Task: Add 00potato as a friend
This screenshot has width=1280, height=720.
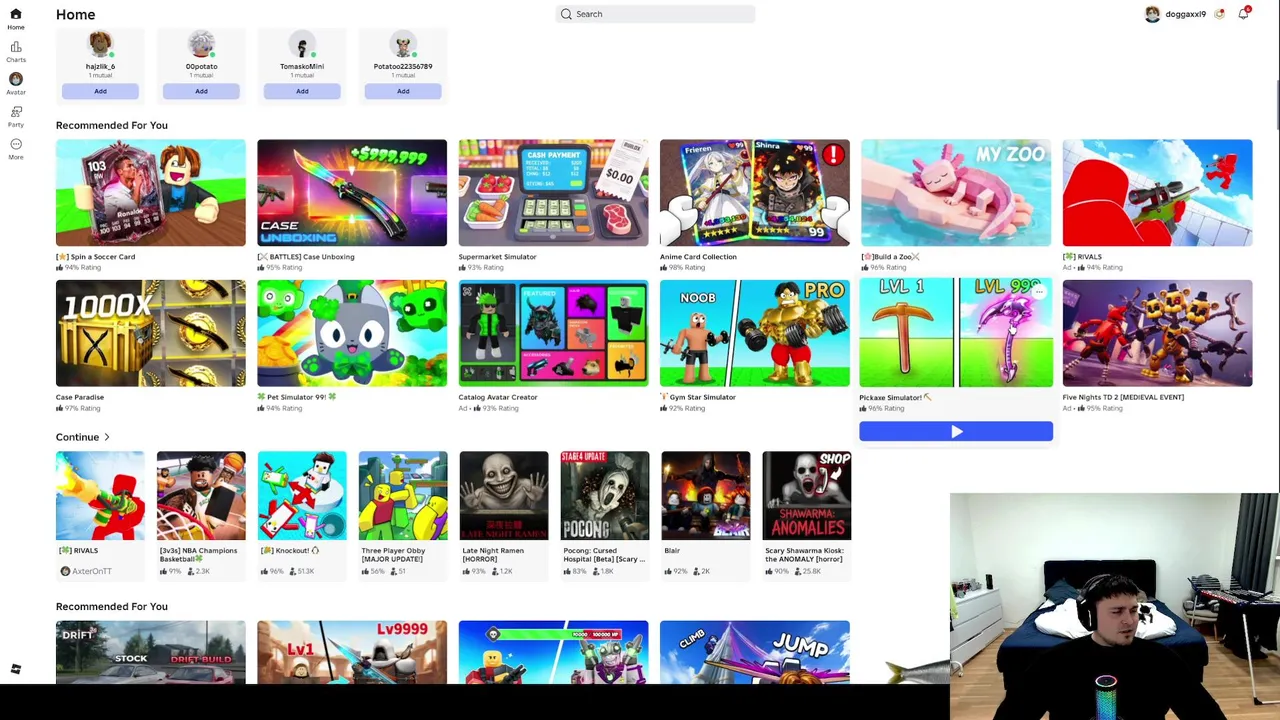Action: [201, 91]
